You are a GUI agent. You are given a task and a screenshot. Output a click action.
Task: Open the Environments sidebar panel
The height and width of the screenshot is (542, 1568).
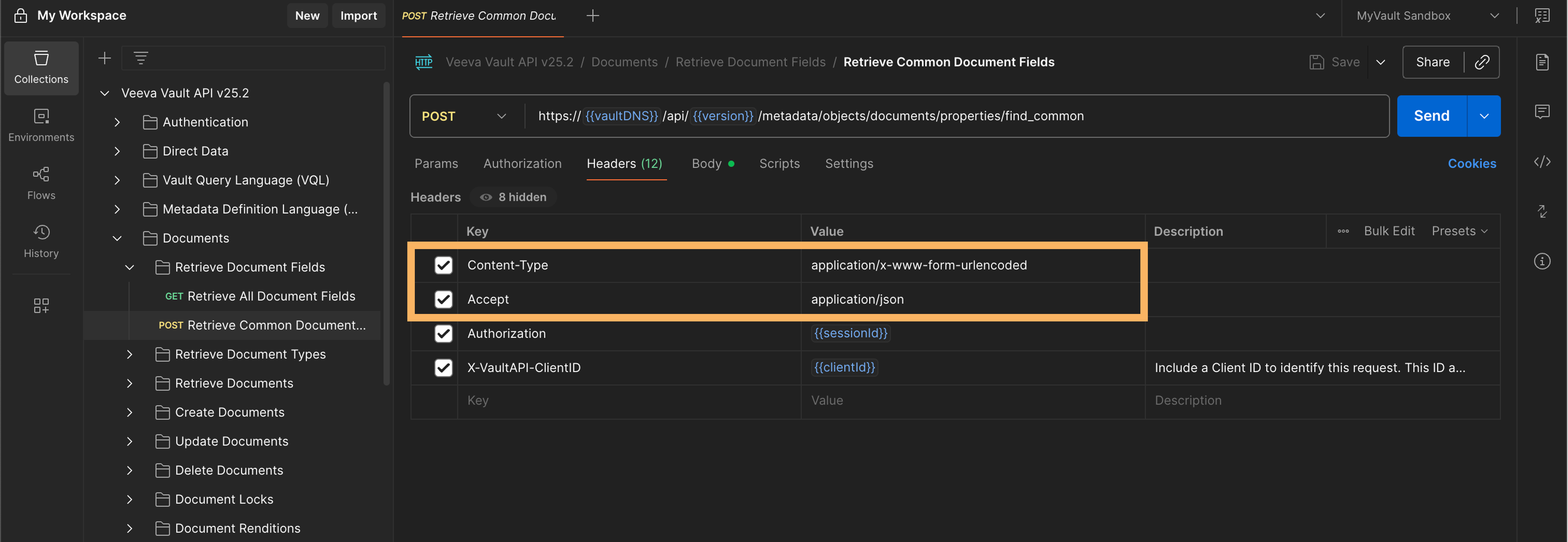pyautogui.click(x=41, y=125)
